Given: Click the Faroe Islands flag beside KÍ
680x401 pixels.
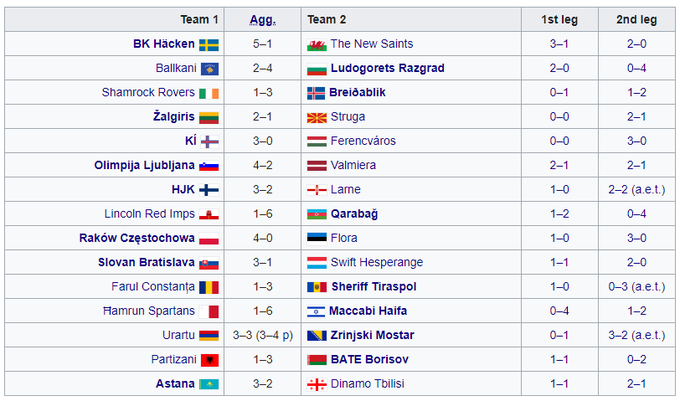Looking at the screenshot, I should 209,141.
